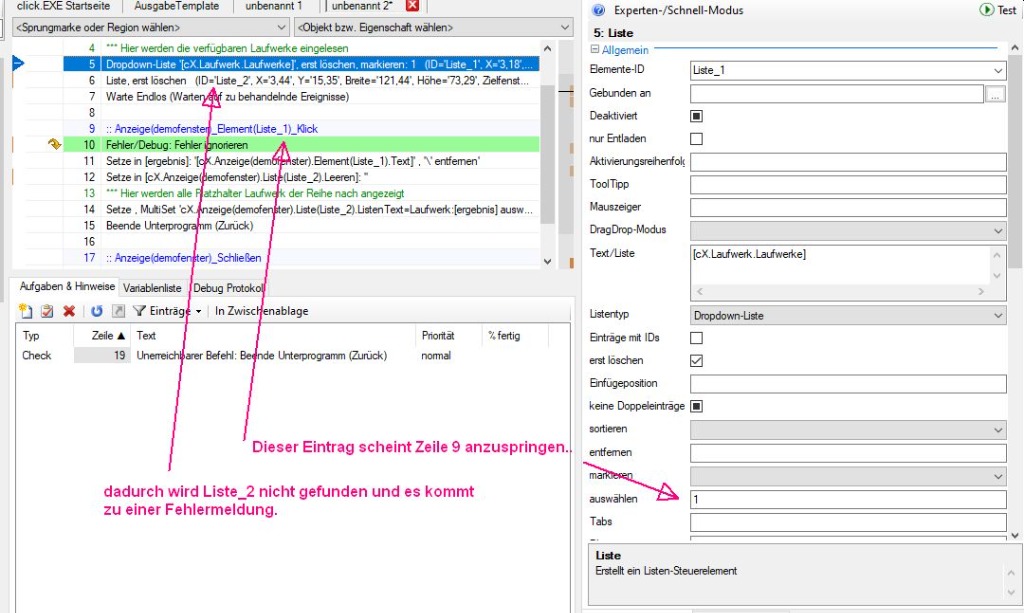The image size is (1024, 613).
Task: Switch to the AusgabeTemplate tab
Action: tap(176, 6)
